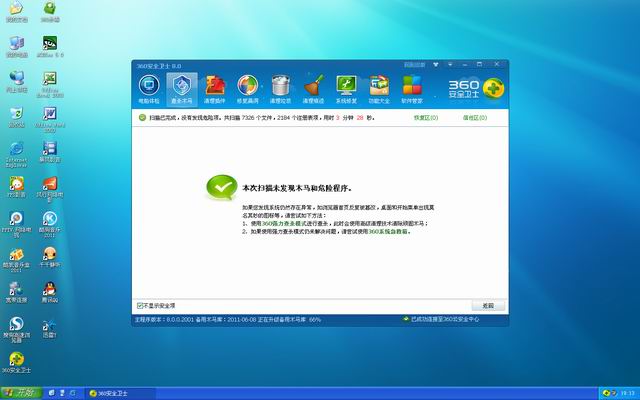Click the 360系统急救箱 link

click(388, 231)
